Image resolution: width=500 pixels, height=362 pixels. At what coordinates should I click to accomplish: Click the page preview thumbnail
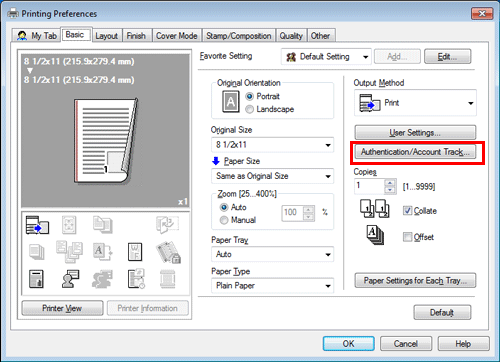106,141
